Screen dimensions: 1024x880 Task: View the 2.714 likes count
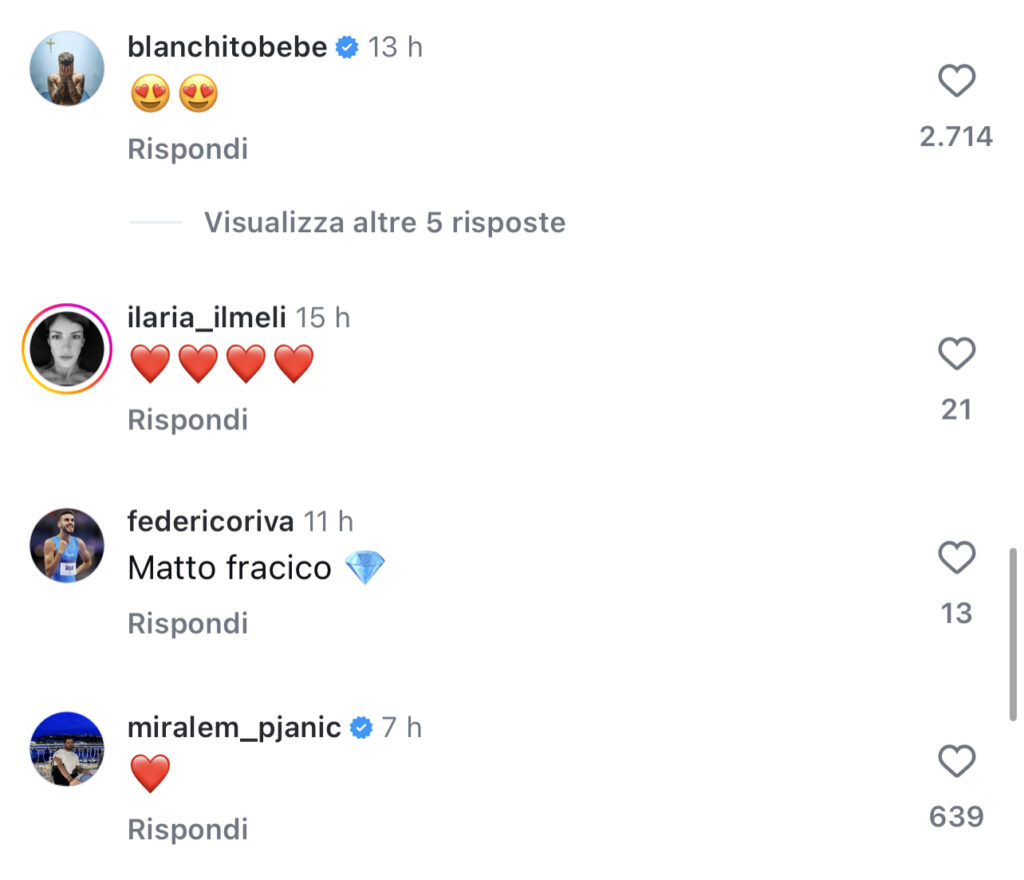click(956, 137)
